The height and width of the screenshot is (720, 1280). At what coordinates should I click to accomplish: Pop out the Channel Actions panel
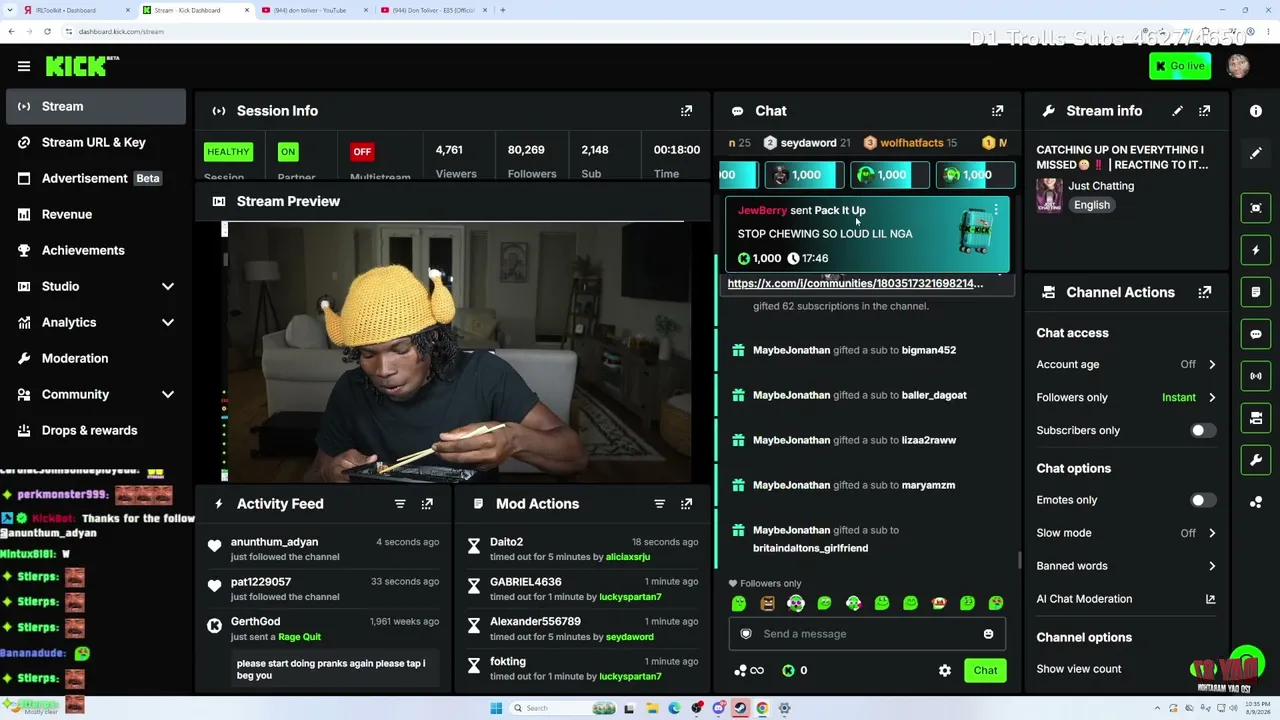(1204, 292)
